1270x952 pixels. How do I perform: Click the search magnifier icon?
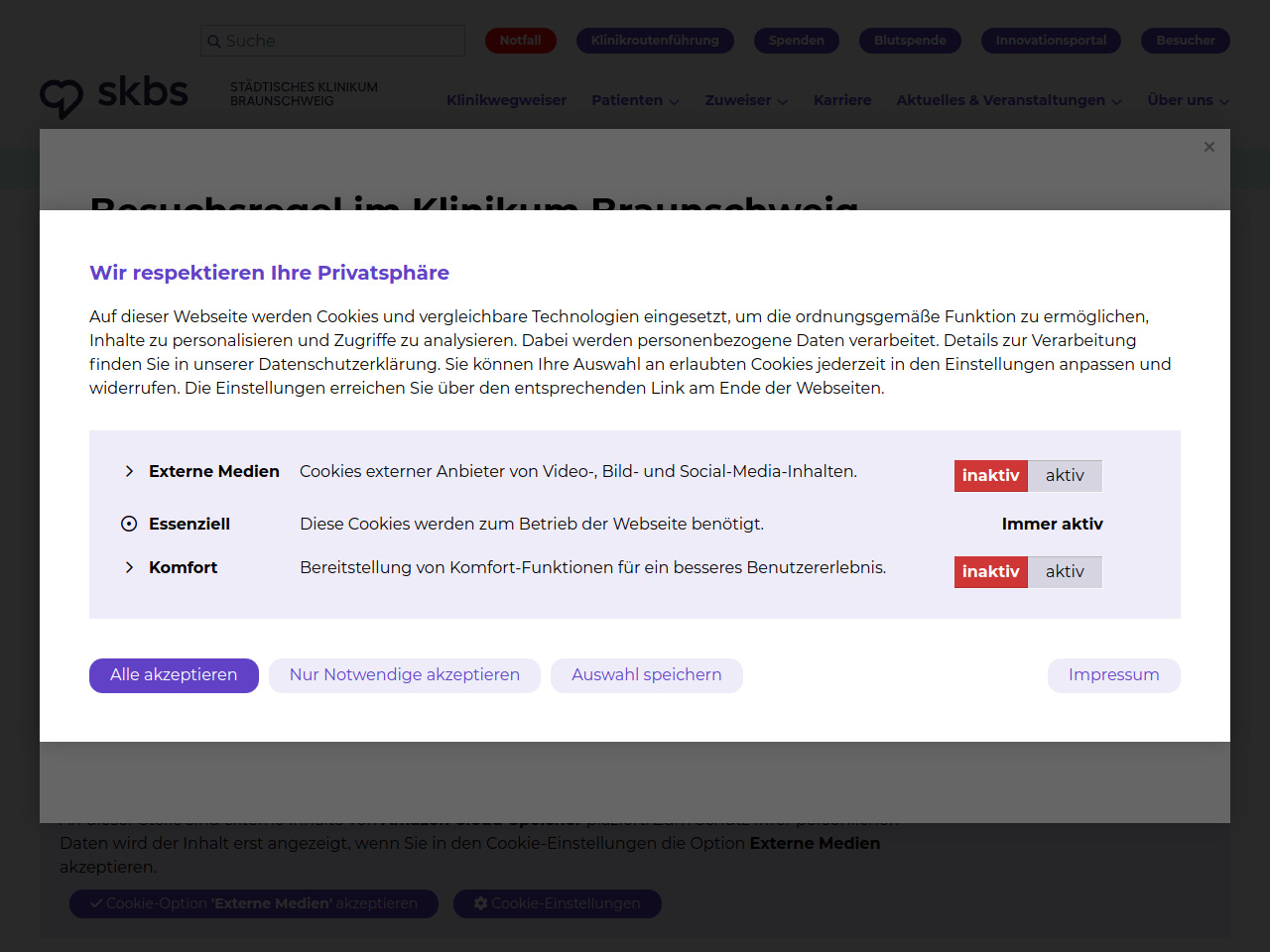[x=213, y=42]
